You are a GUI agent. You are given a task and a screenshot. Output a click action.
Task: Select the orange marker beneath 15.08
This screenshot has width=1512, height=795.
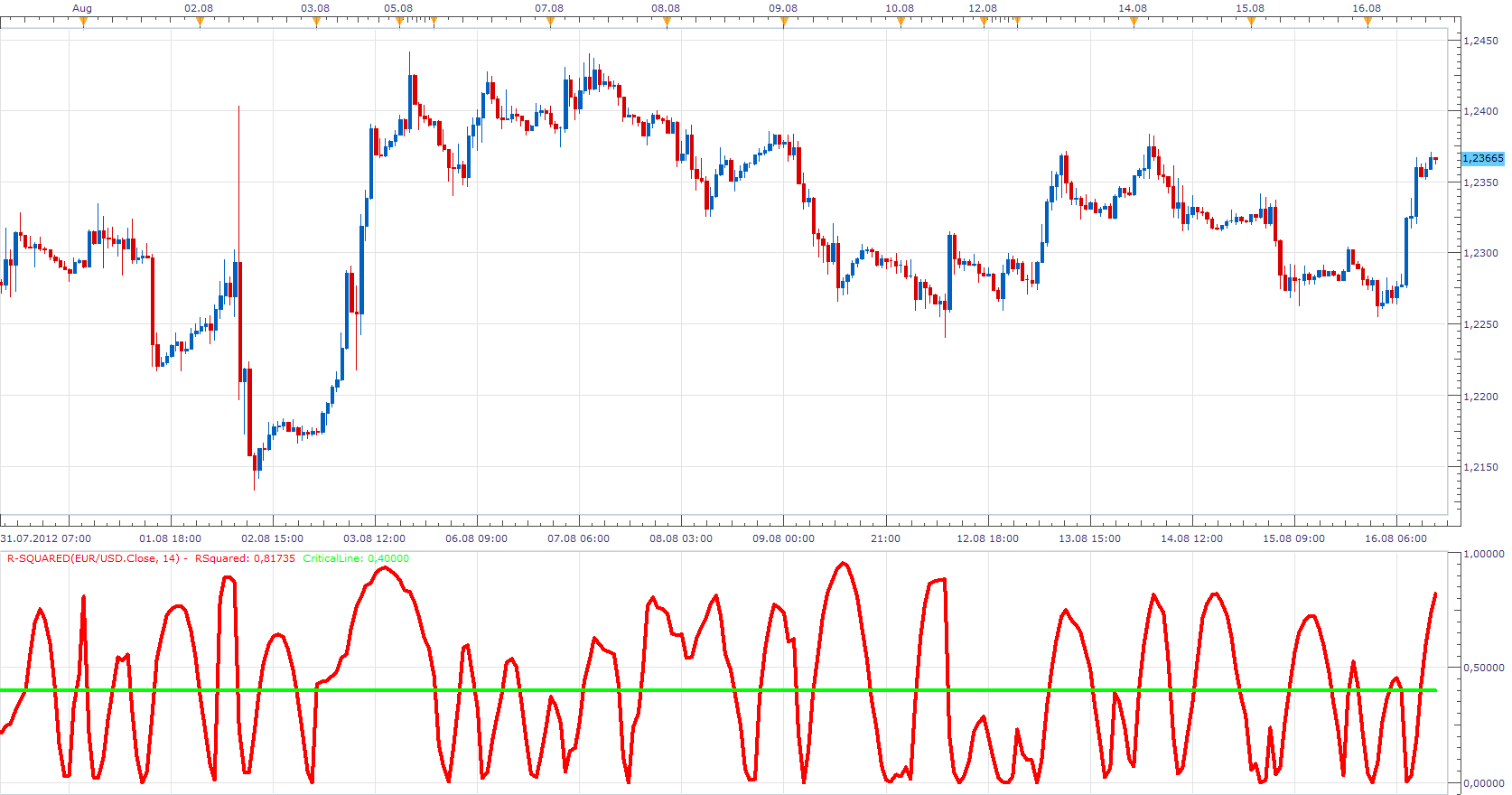[1251, 23]
